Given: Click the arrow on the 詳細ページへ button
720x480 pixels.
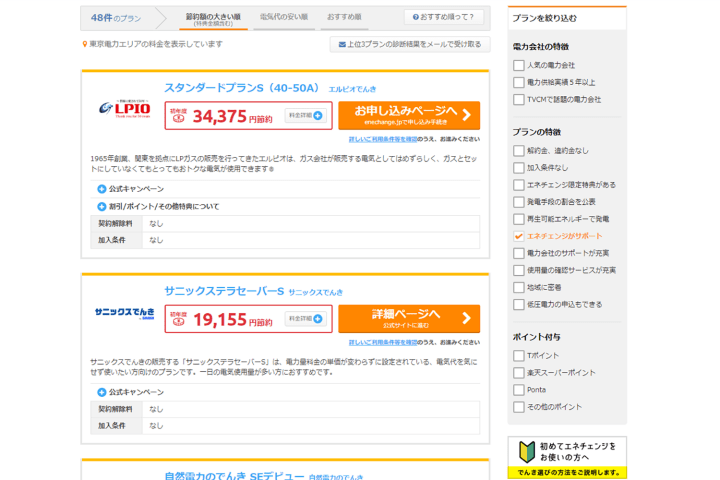Looking at the screenshot, I should (x=467, y=318).
